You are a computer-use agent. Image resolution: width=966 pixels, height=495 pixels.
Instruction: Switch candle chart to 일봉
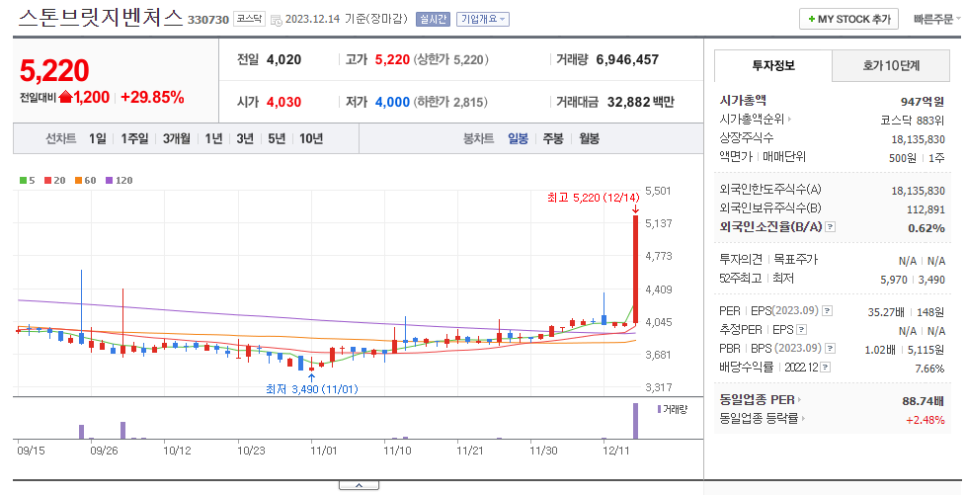[518, 139]
